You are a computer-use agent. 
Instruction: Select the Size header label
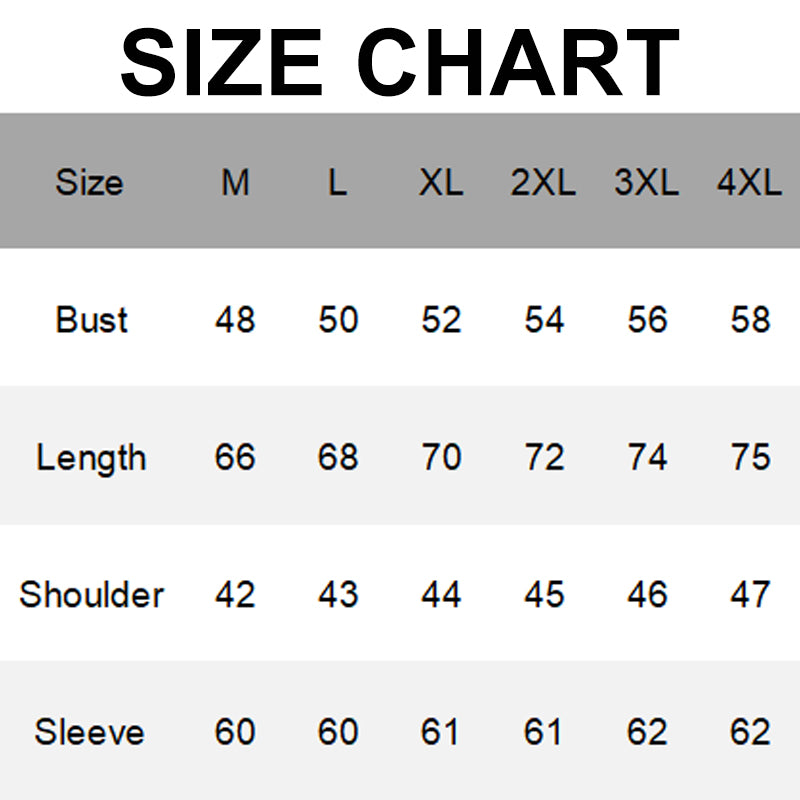coord(89,183)
